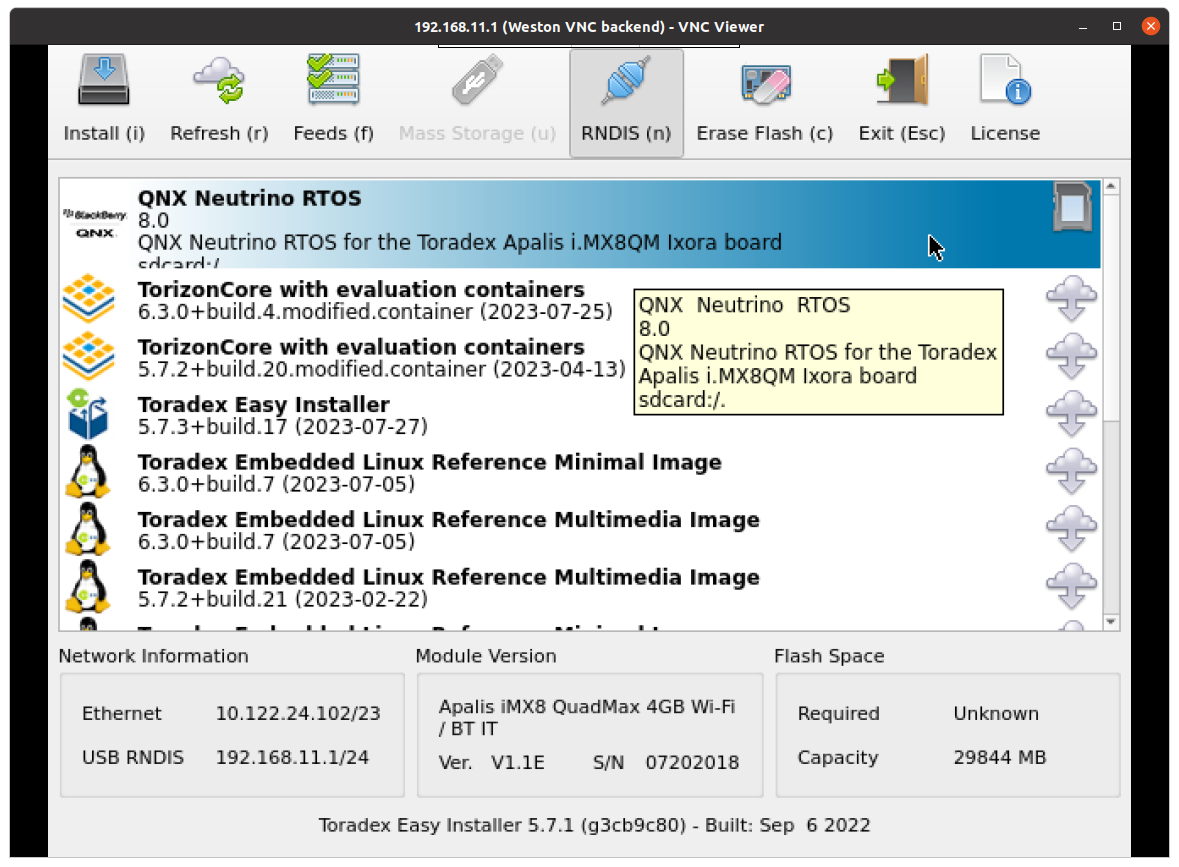Click the image list vertical scrollbar thumb
This screenshot has height=867, width=1179.
click(x=1111, y=310)
